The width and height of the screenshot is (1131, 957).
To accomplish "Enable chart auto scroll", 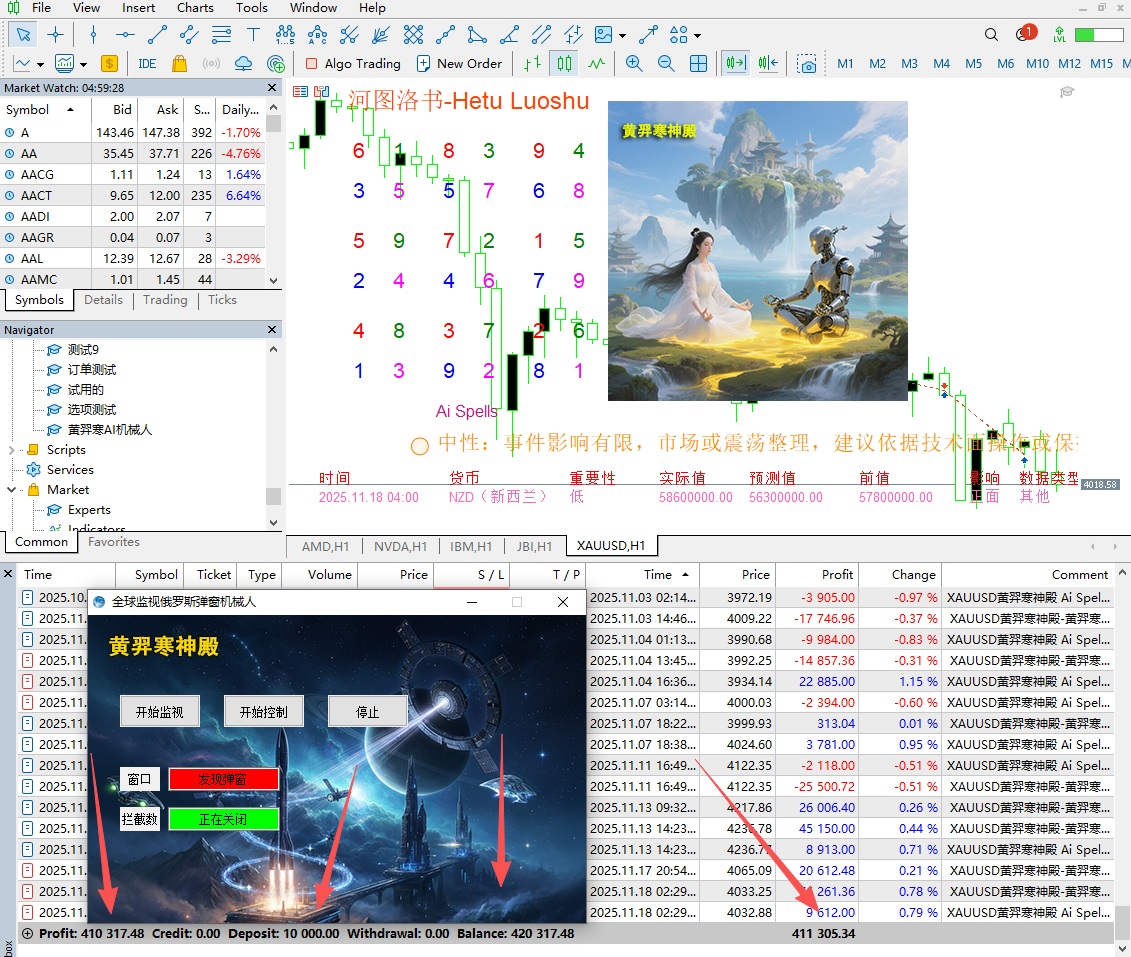I will [736, 63].
